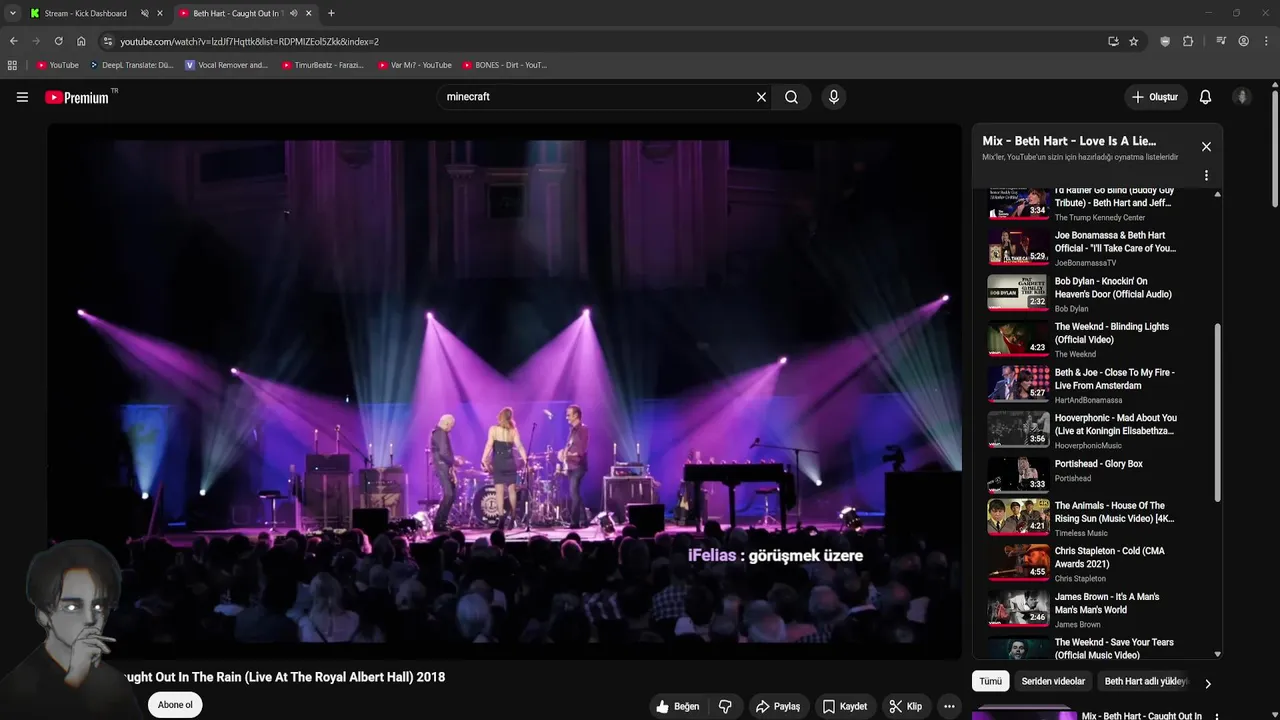
Task: Play The Weeknd Blinding Lights video
Action: [x=1082, y=340]
